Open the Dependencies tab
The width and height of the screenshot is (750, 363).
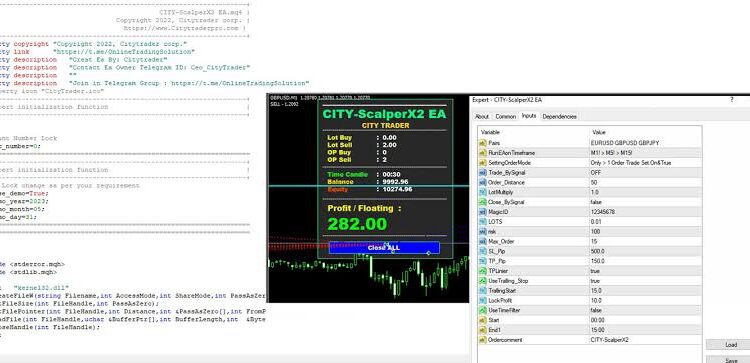coord(560,116)
